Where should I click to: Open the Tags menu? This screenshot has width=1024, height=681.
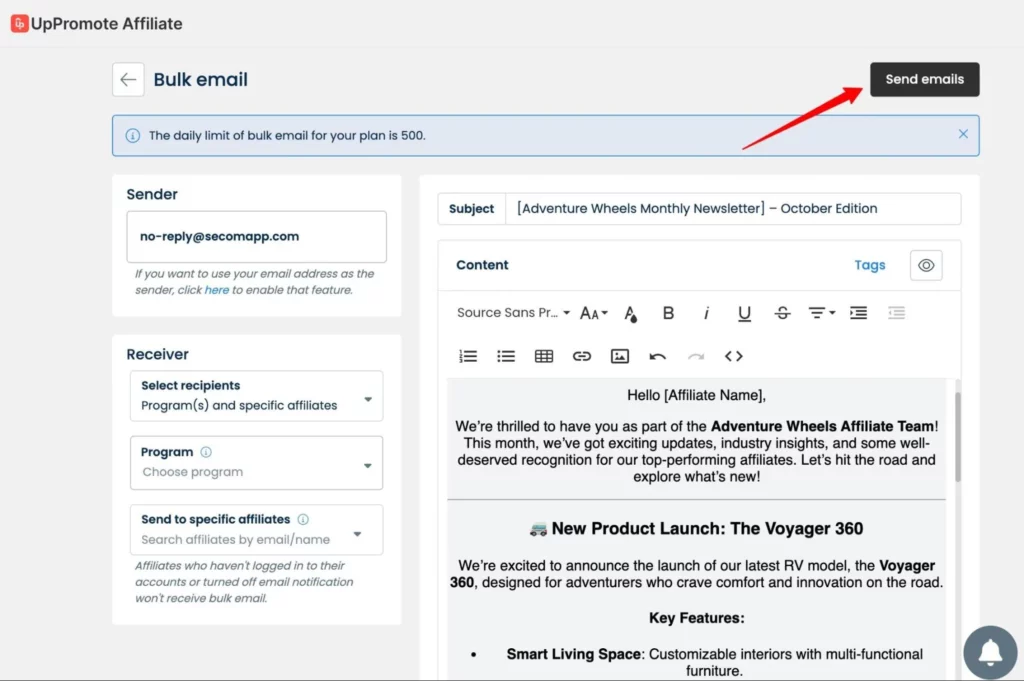[x=869, y=265]
